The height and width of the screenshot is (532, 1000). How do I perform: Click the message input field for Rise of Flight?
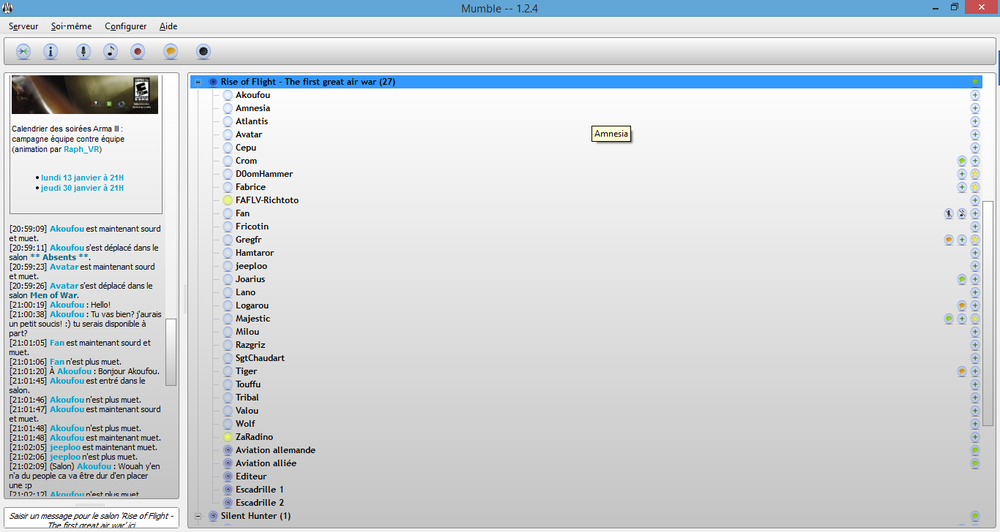pyautogui.click(x=91, y=519)
